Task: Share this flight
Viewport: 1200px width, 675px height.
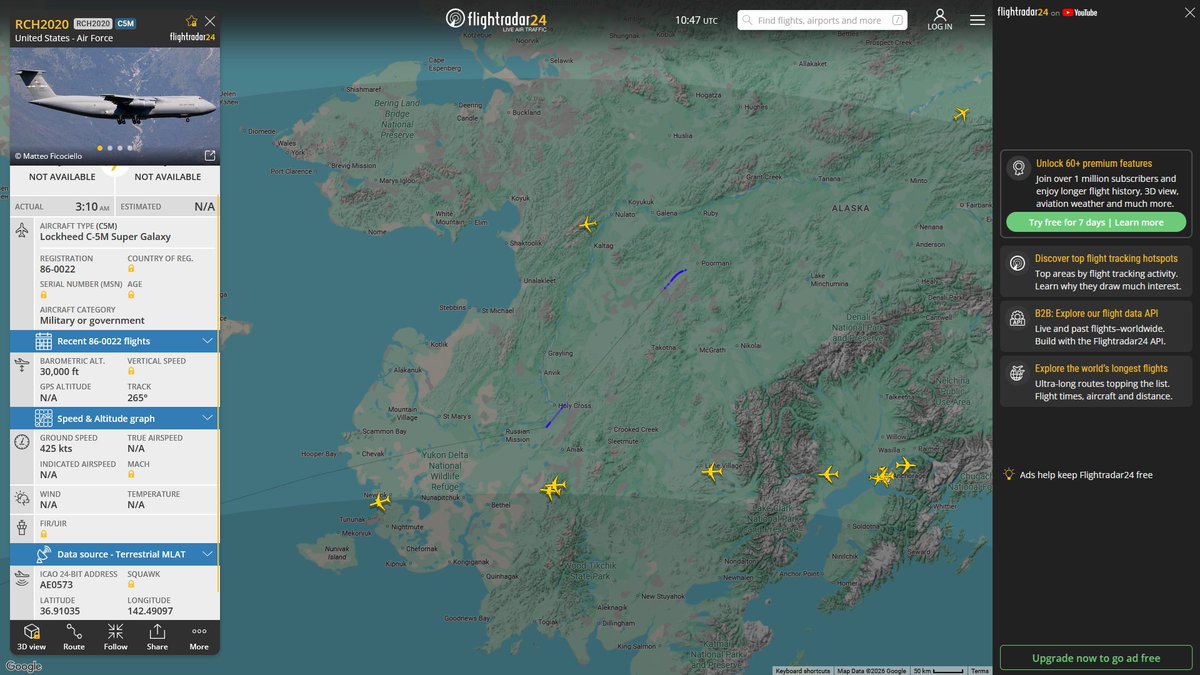Action: coord(157,637)
